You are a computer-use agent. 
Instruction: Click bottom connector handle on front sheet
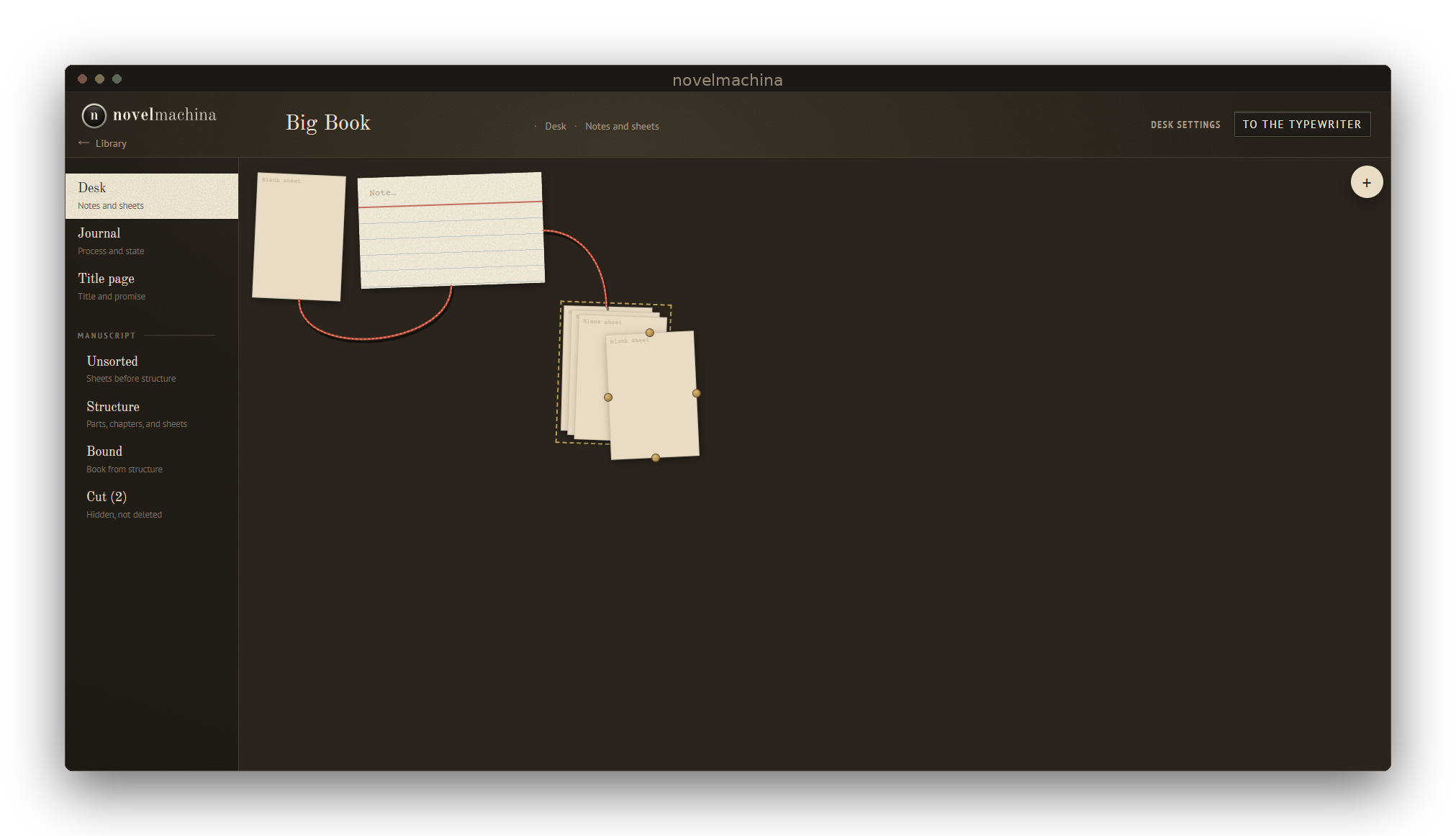coord(656,458)
